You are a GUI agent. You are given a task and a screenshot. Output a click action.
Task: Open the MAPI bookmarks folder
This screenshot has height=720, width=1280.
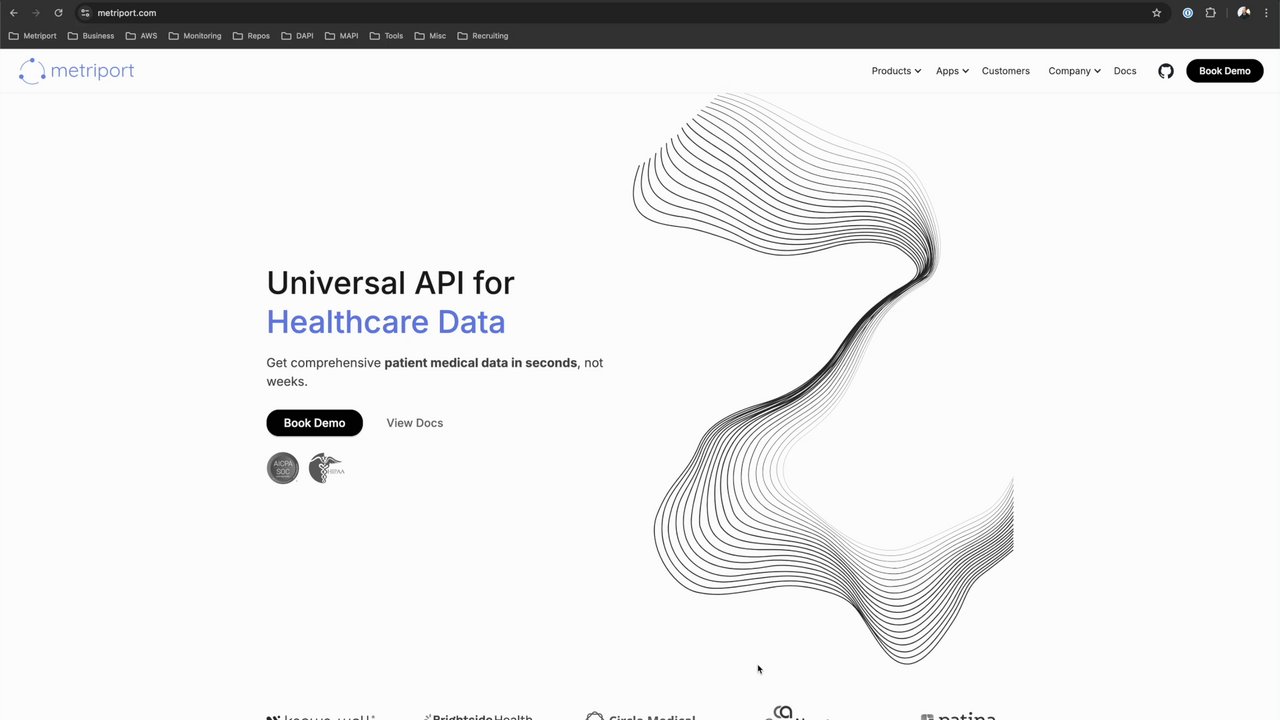(341, 36)
